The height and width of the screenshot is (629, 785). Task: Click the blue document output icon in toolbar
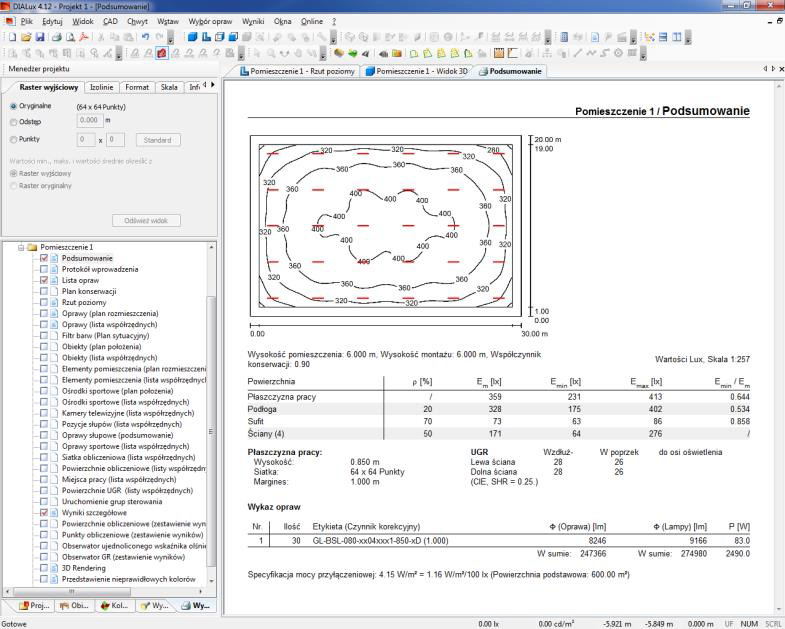tap(595, 37)
